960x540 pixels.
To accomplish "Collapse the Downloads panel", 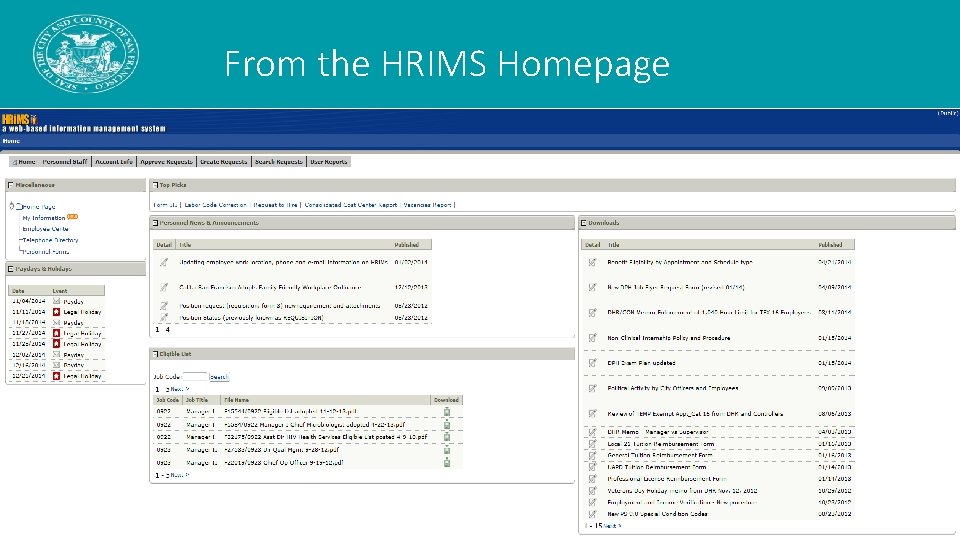I will [x=583, y=223].
